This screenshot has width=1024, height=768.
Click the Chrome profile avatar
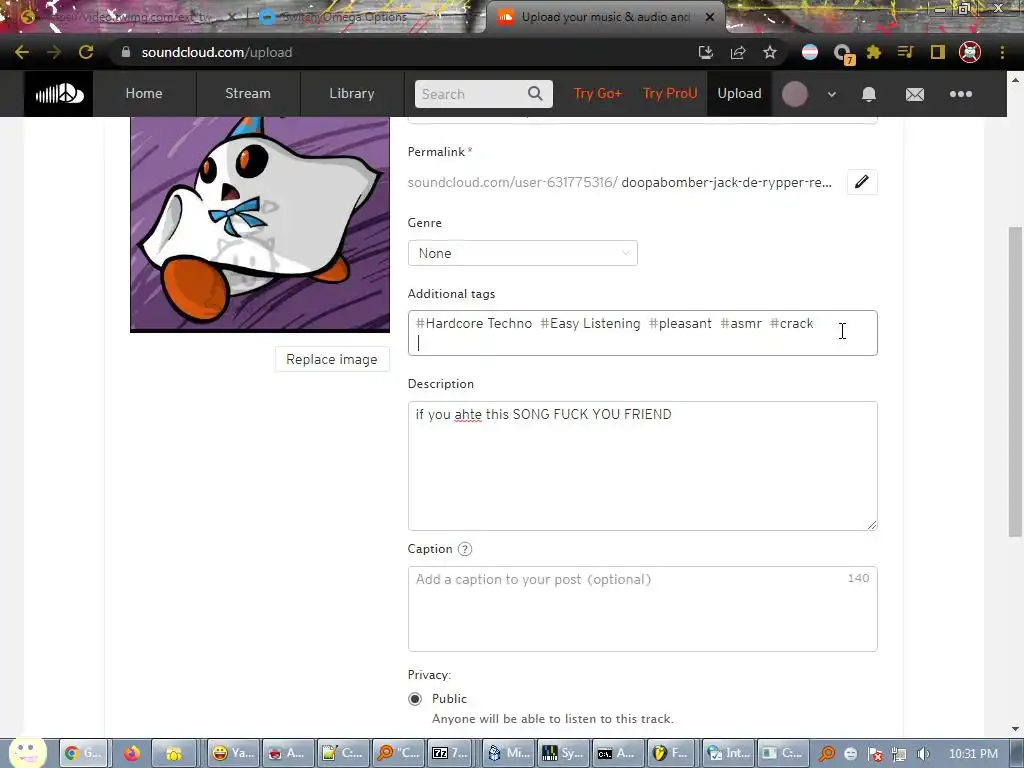tap(970, 52)
